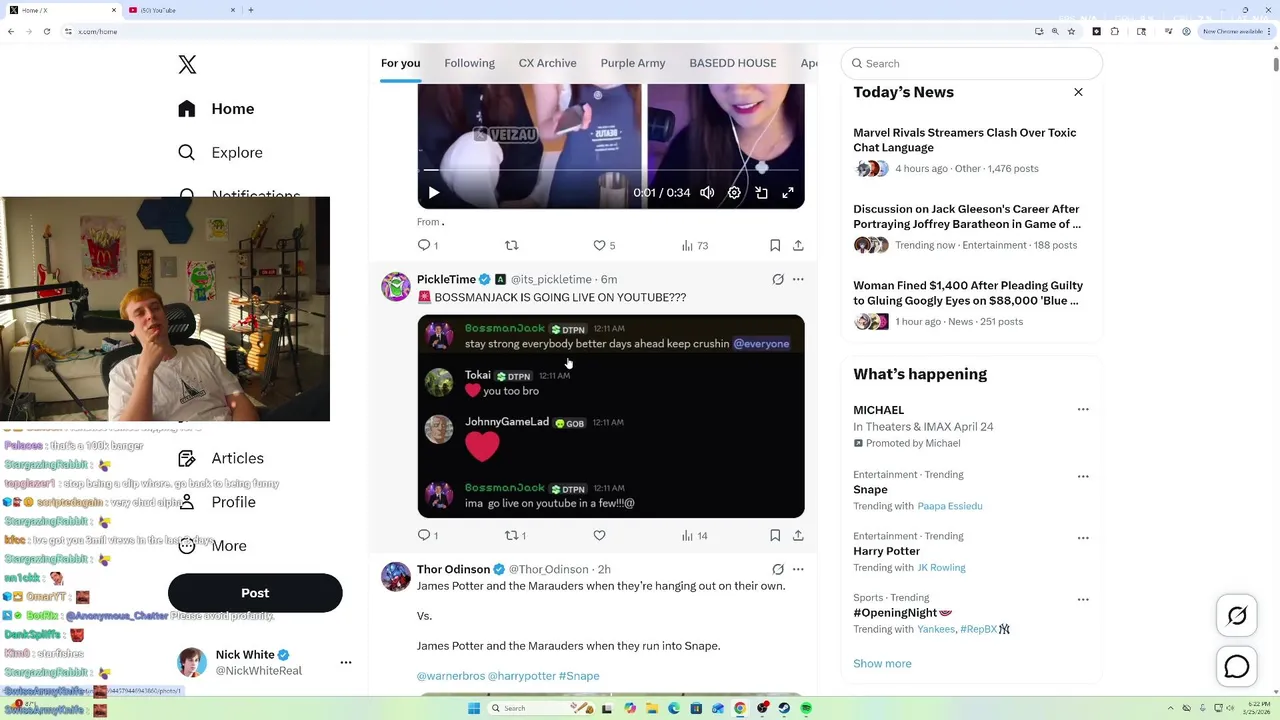Viewport: 1280px width, 720px height.
Task: View analytics of PickleTime post showing 14
Action: coord(694,535)
